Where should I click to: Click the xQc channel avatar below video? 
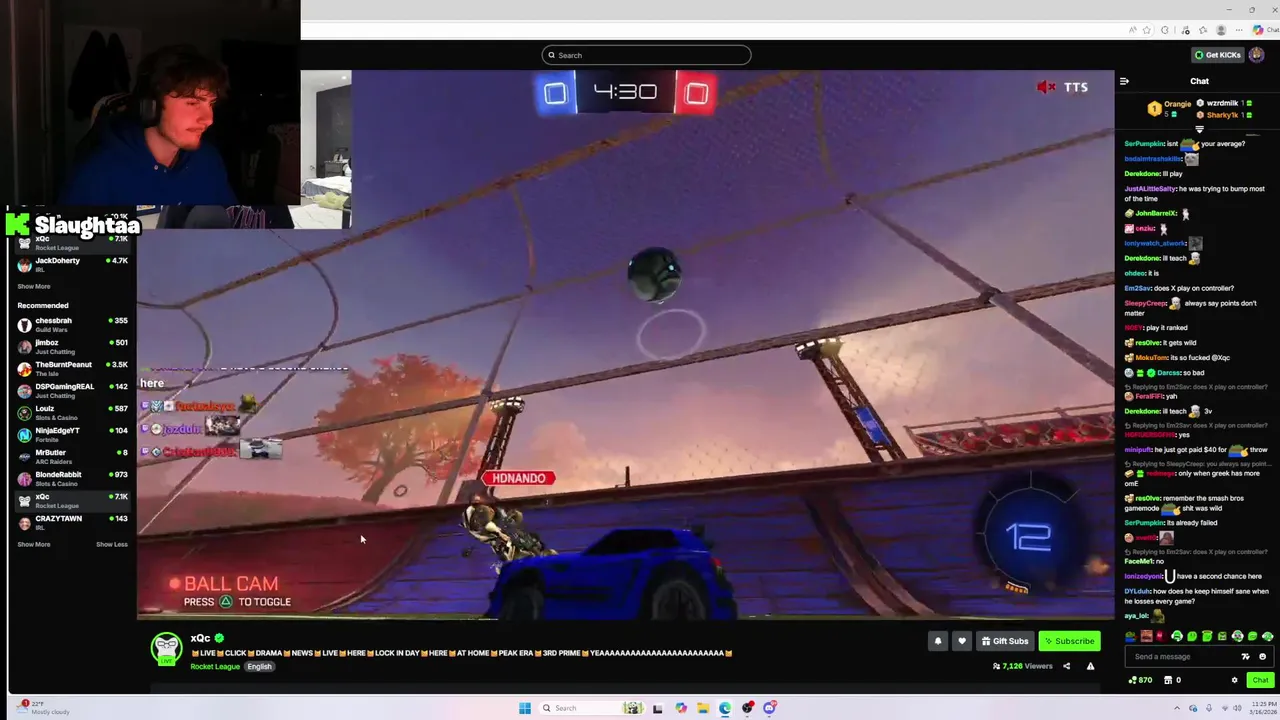(166, 648)
